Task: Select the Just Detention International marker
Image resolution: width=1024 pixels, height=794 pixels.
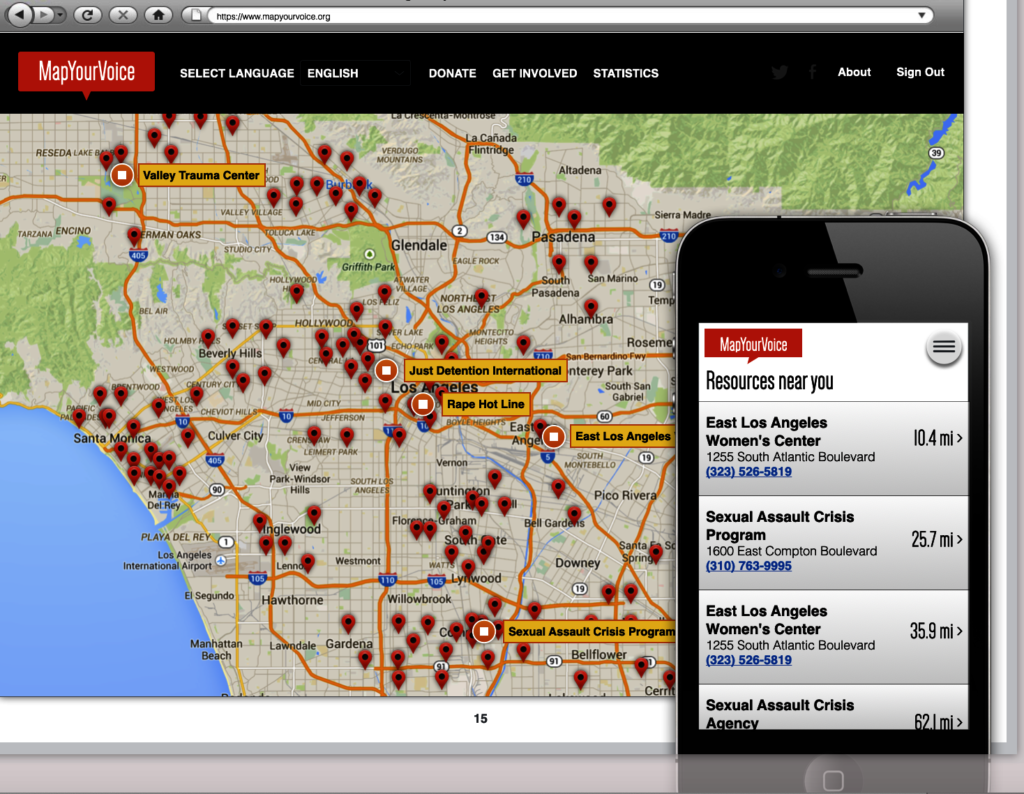Action: tap(386, 370)
